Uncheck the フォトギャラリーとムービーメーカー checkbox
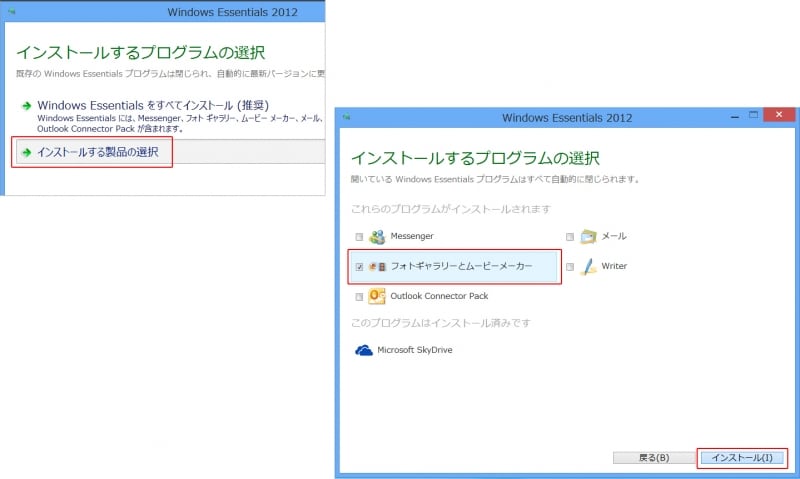The width and height of the screenshot is (800, 479). 359,267
